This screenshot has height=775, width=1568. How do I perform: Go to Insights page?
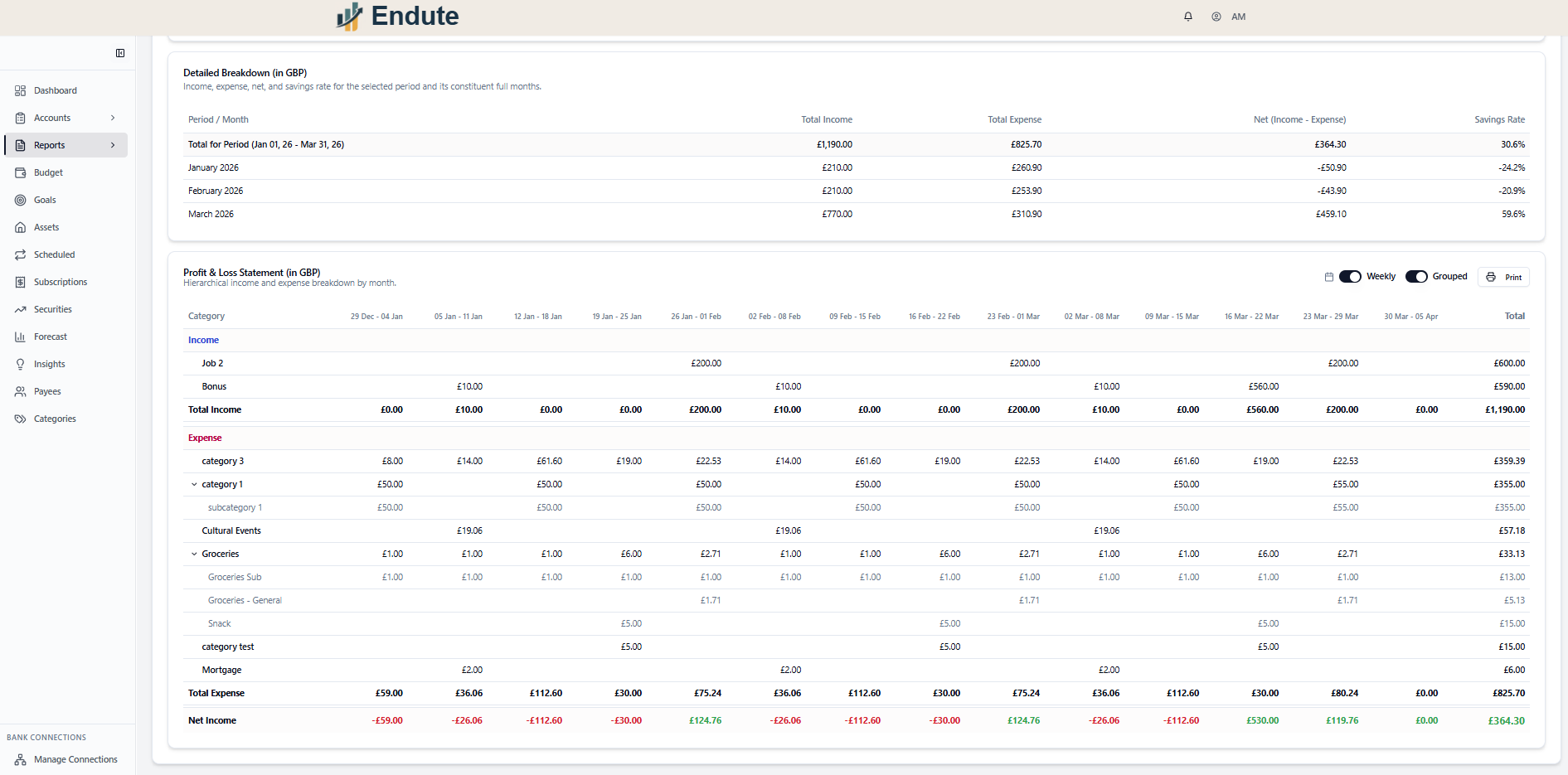50,364
